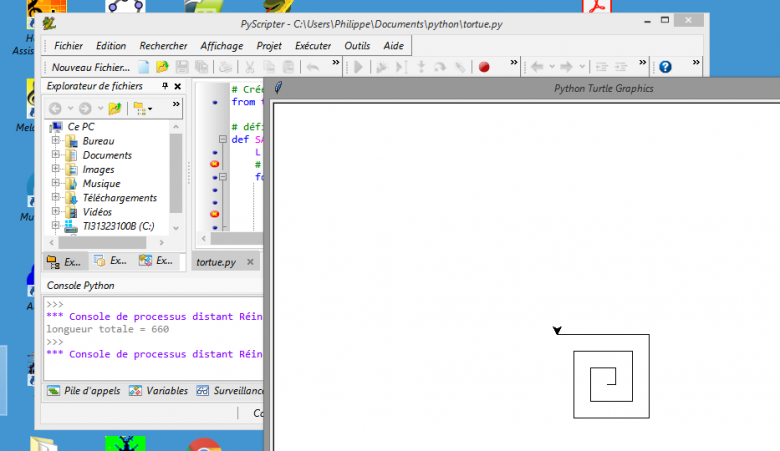Click the red Stop/Abort debugging icon
Viewport: 780px width, 451px height.
[484, 67]
